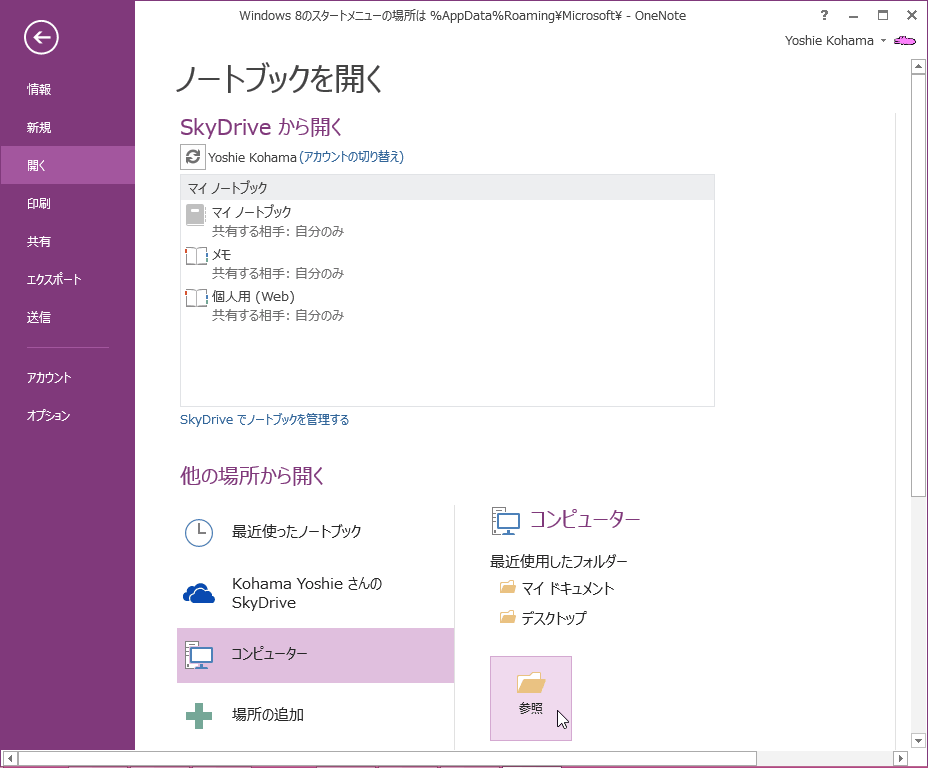Open the 個人用 (Web) notebook
The width and height of the screenshot is (928, 768).
pos(447,306)
